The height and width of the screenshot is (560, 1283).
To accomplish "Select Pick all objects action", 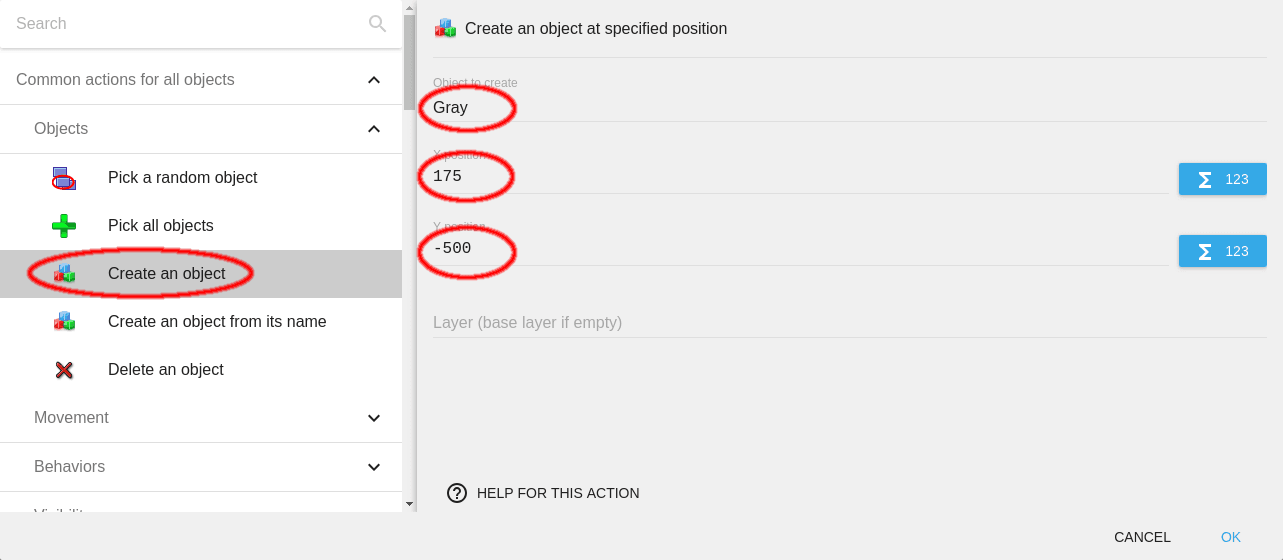I will click(x=161, y=226).
